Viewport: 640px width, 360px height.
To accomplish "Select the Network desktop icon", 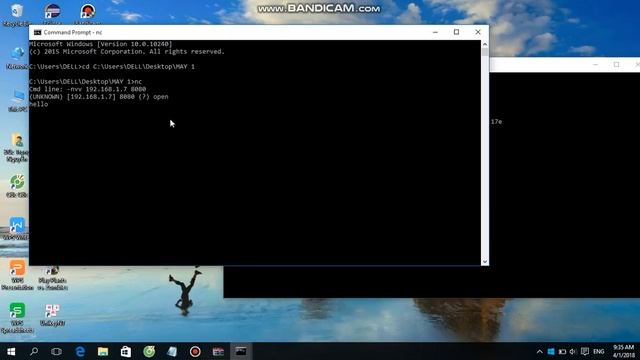I will [17, 58].
